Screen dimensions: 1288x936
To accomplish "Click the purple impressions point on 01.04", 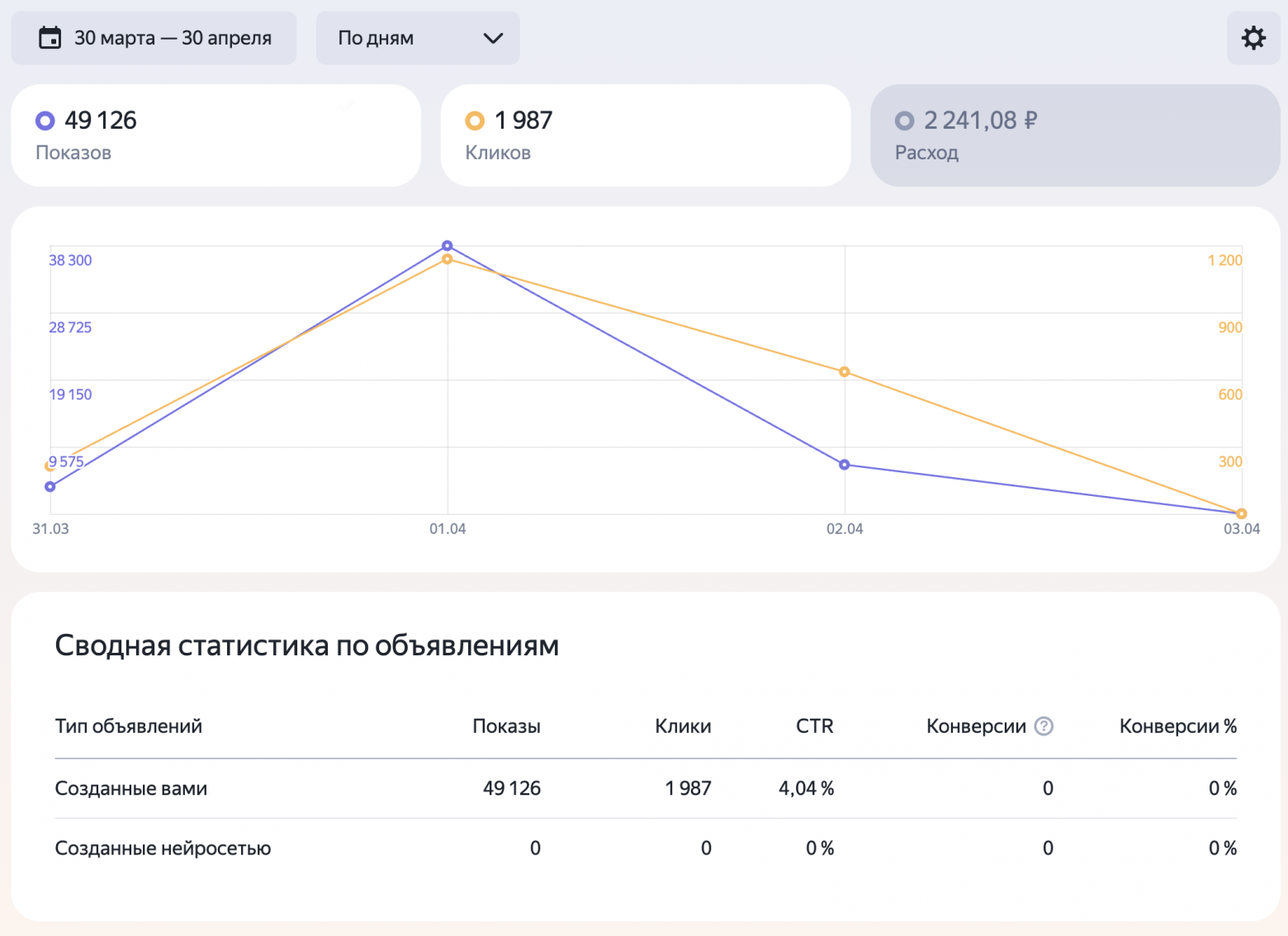I will [447, 246].
